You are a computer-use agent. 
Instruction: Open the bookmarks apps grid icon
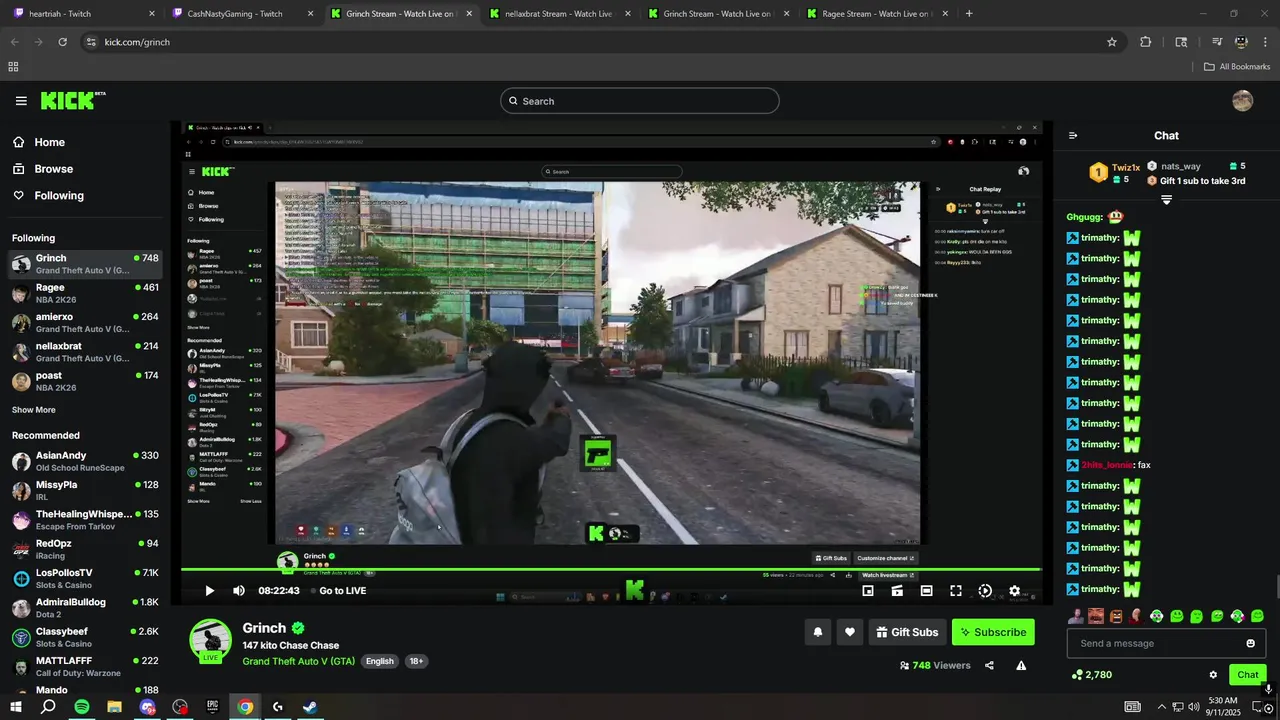click(13, 67)
